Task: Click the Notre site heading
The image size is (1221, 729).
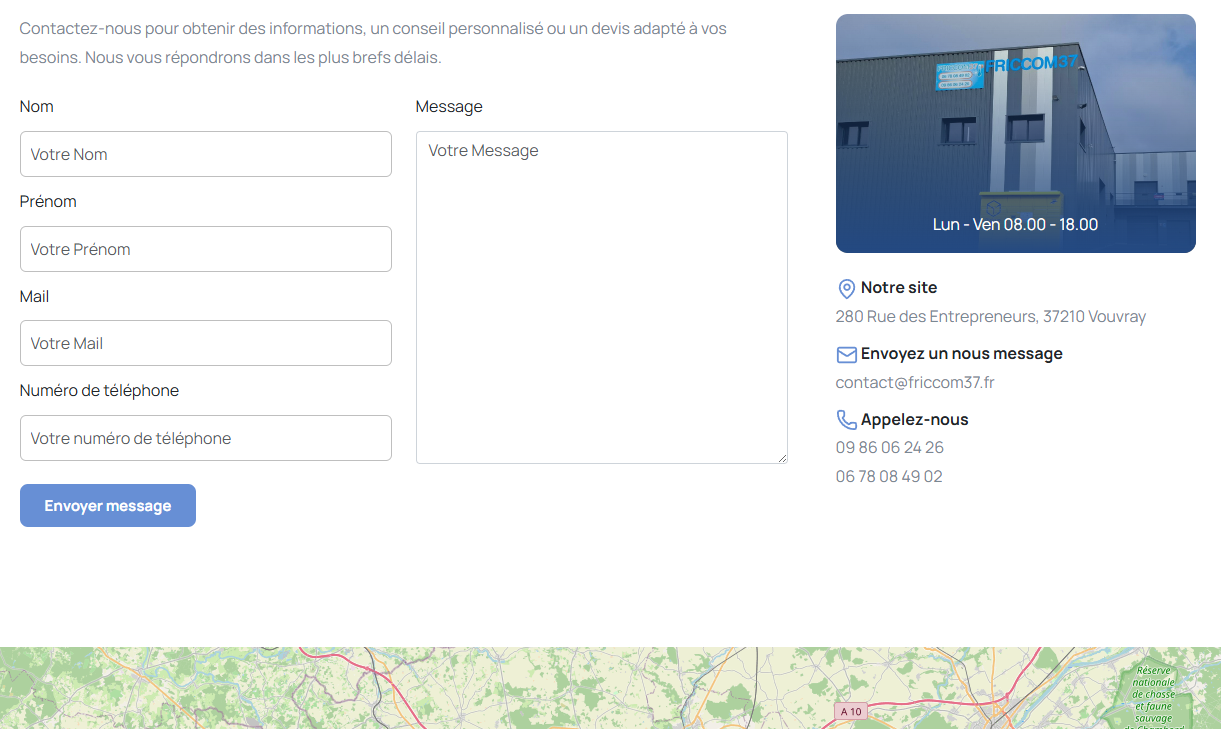Action: [x=899, y=287]
